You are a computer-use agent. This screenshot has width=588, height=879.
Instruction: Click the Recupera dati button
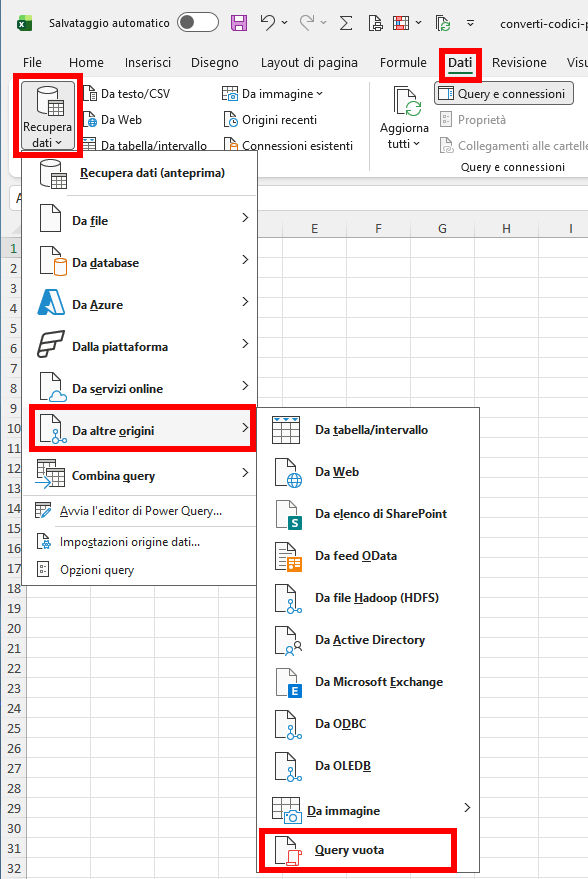click(48, 116)
